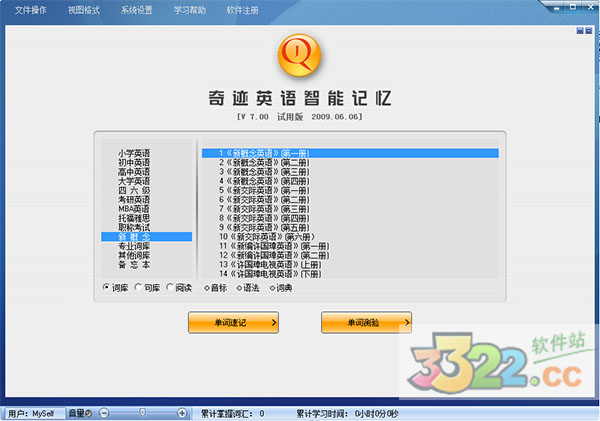This screenshot has height=421, width=600.
Task: Click the volume slider handle
Action: click(x=142, y=413)
